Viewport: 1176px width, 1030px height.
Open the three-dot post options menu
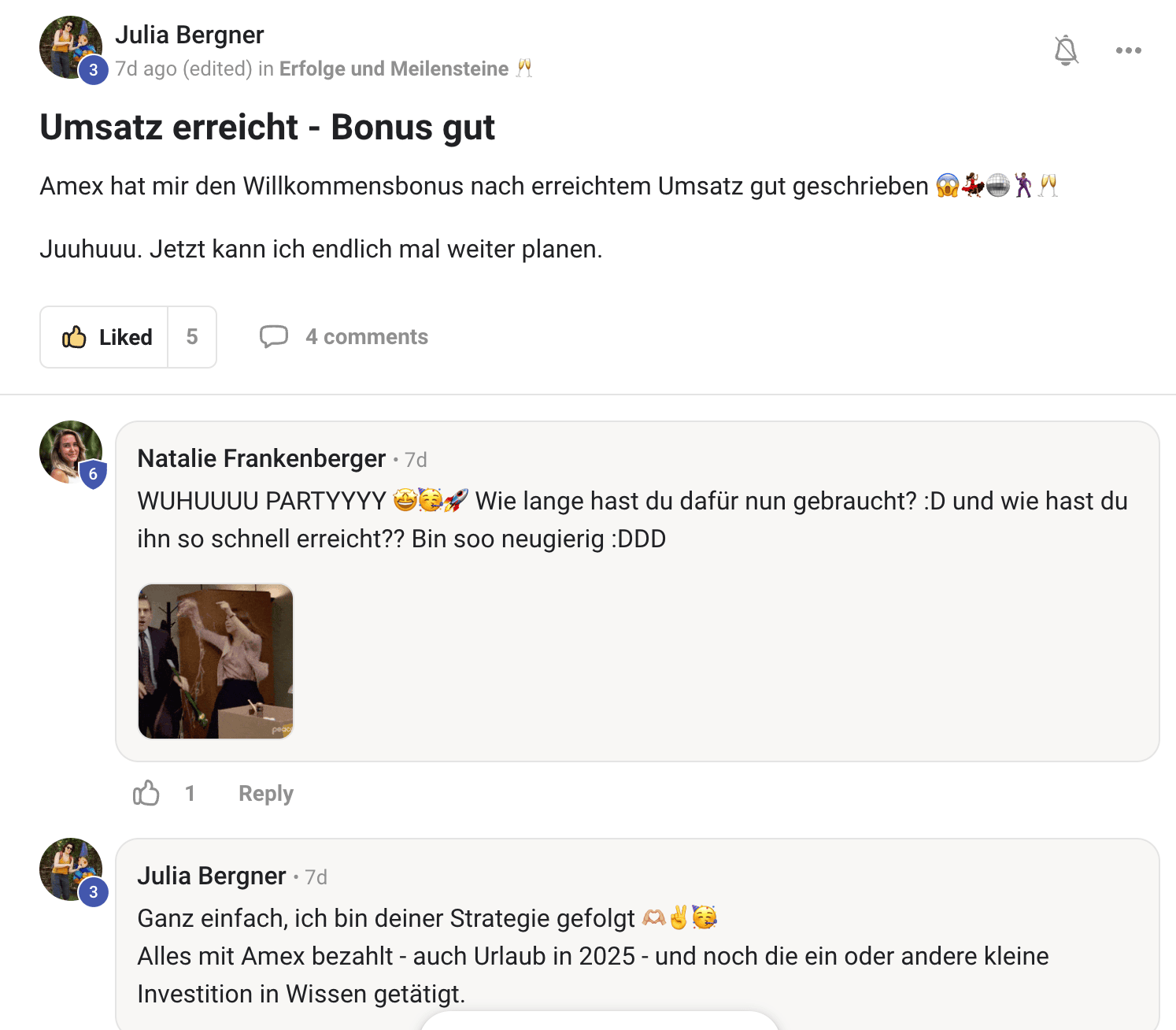pos(1128,50)
